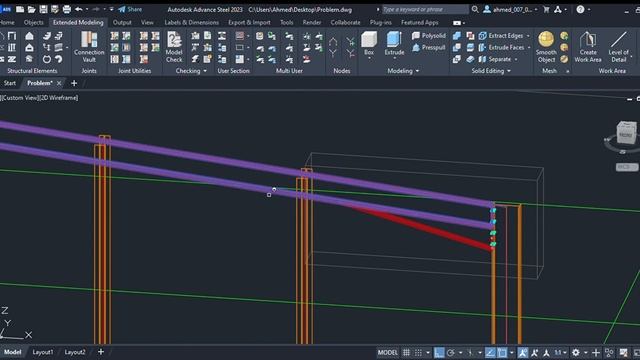The height and width of the screenshot is (360, 640).
Task: Close the Problem drawing tab
Action: (x=59, y=83)
